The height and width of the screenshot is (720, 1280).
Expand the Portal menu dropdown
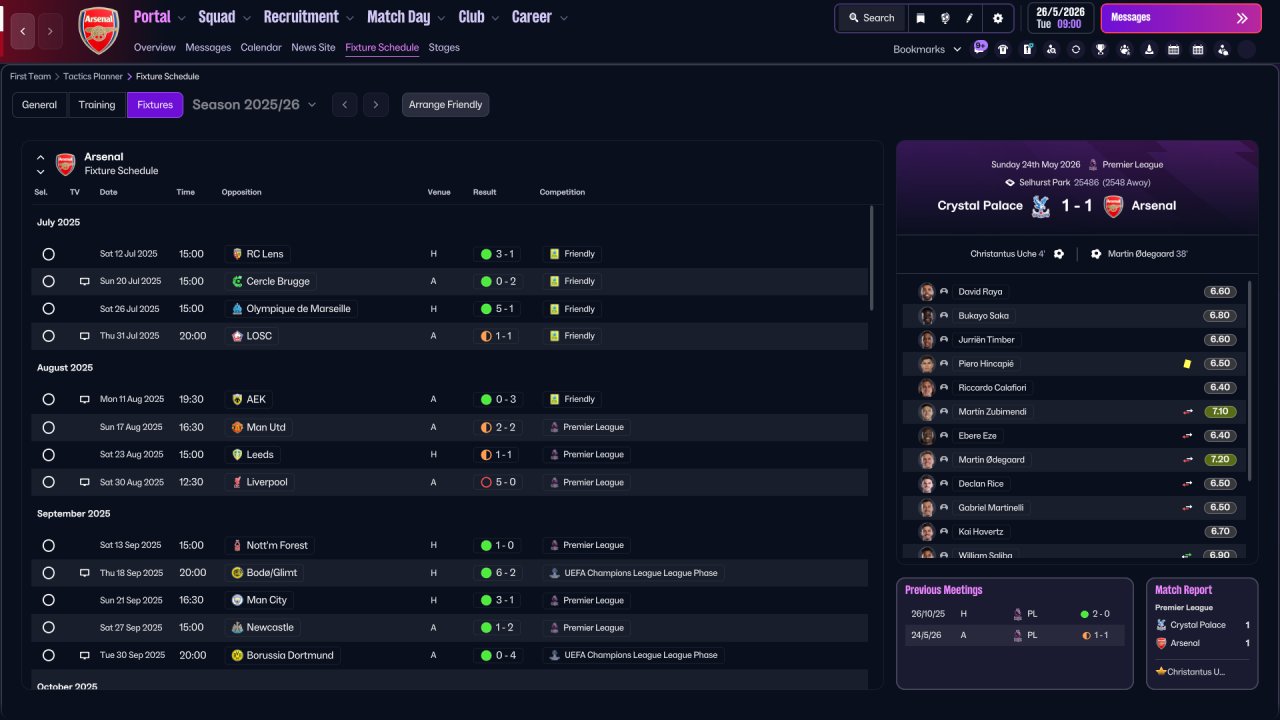pos(182,18)
